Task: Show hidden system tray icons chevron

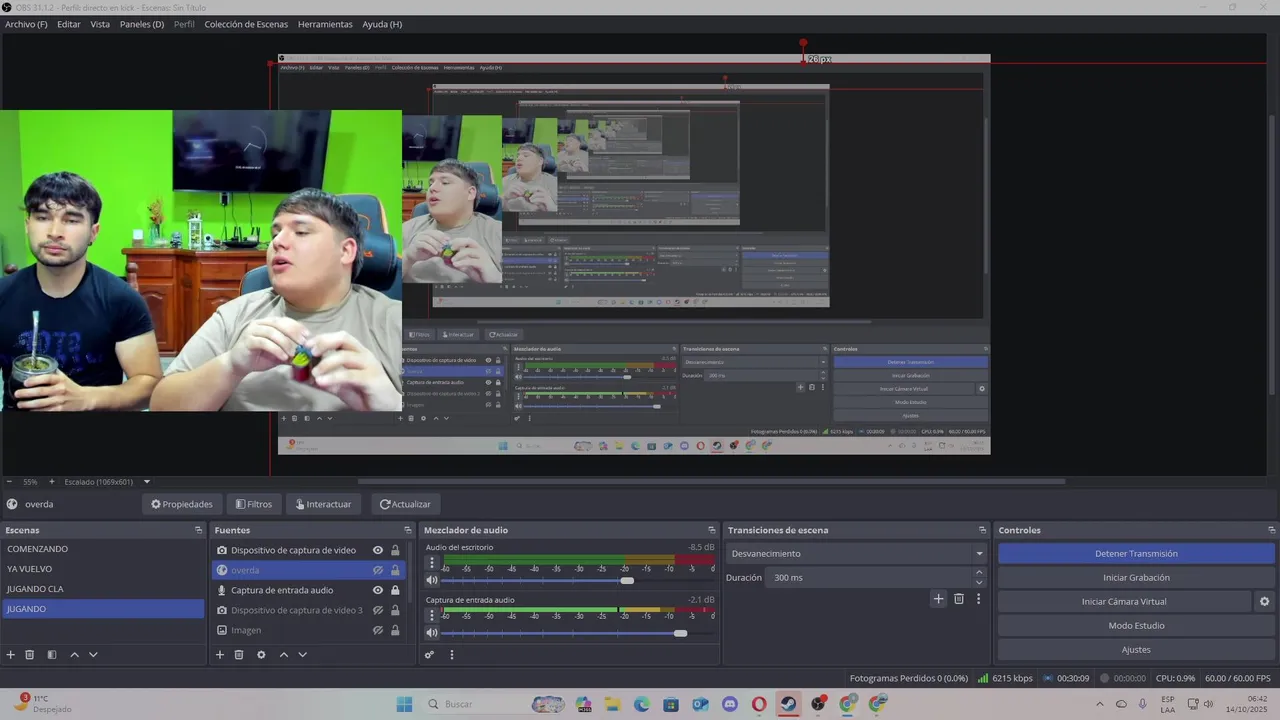Action: point(1100,704)
